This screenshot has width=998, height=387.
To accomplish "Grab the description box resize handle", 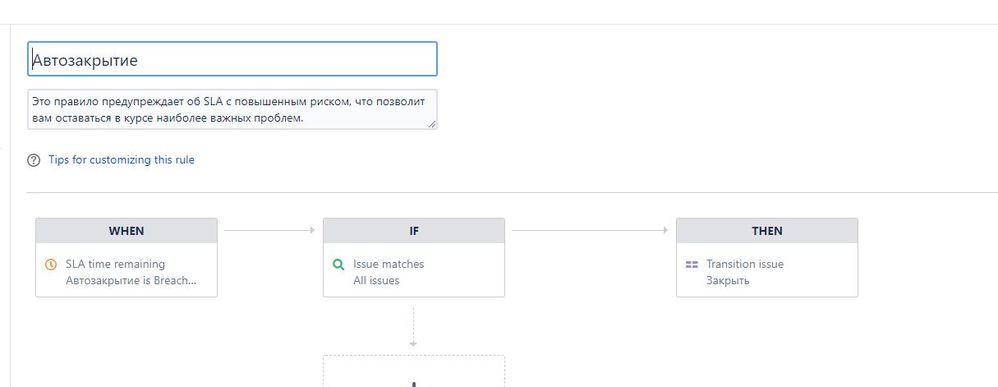I will pos(432,124).
